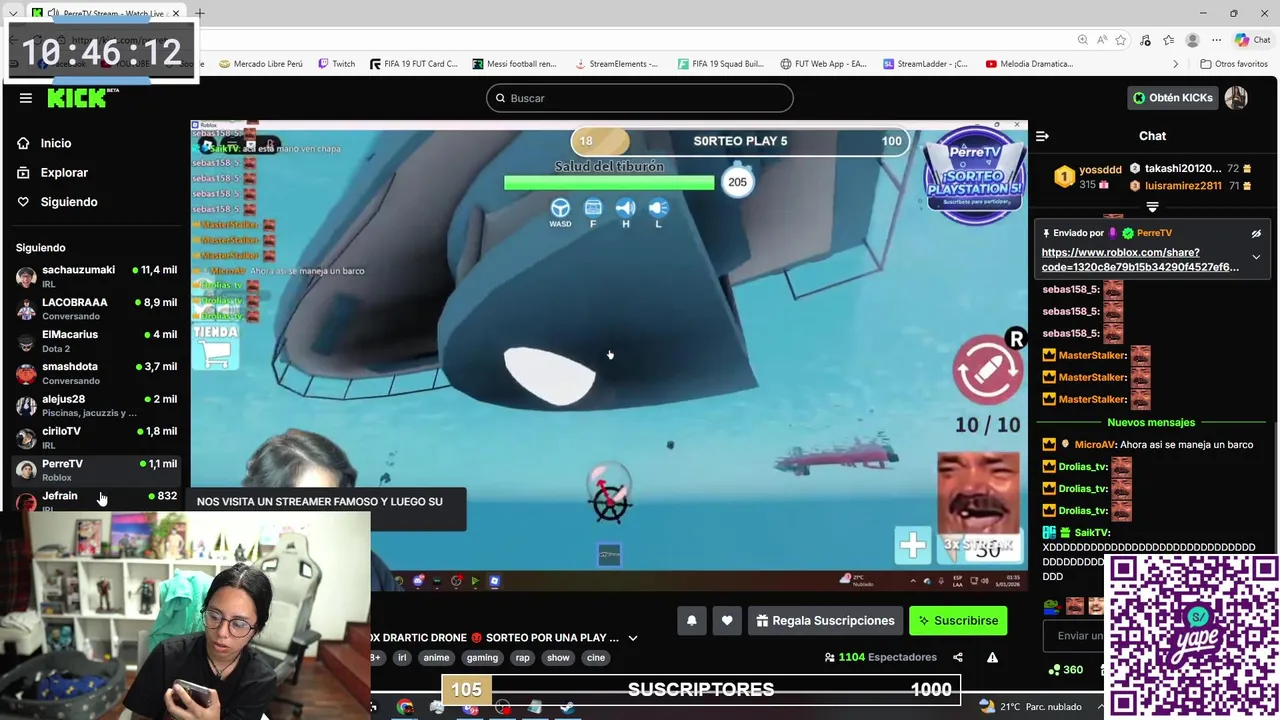Expand the pinned message chevron

coord(1256,257)
